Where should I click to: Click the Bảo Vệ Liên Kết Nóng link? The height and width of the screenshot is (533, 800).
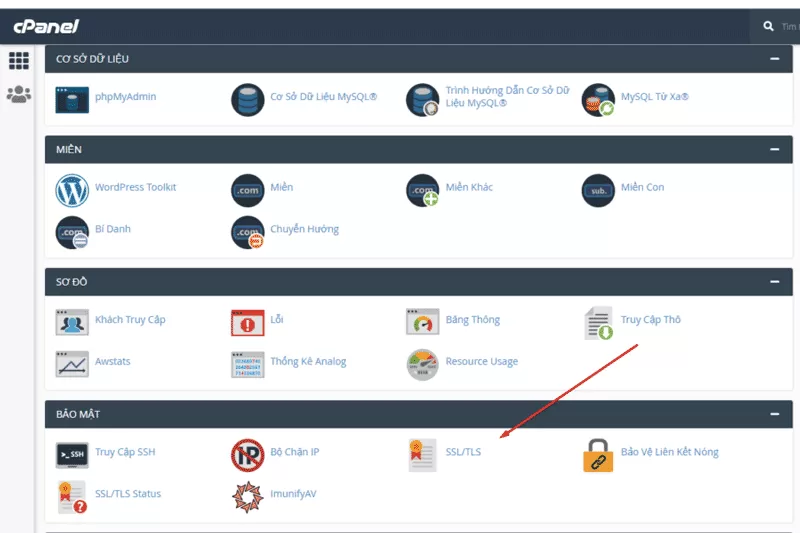coord(669,452)
